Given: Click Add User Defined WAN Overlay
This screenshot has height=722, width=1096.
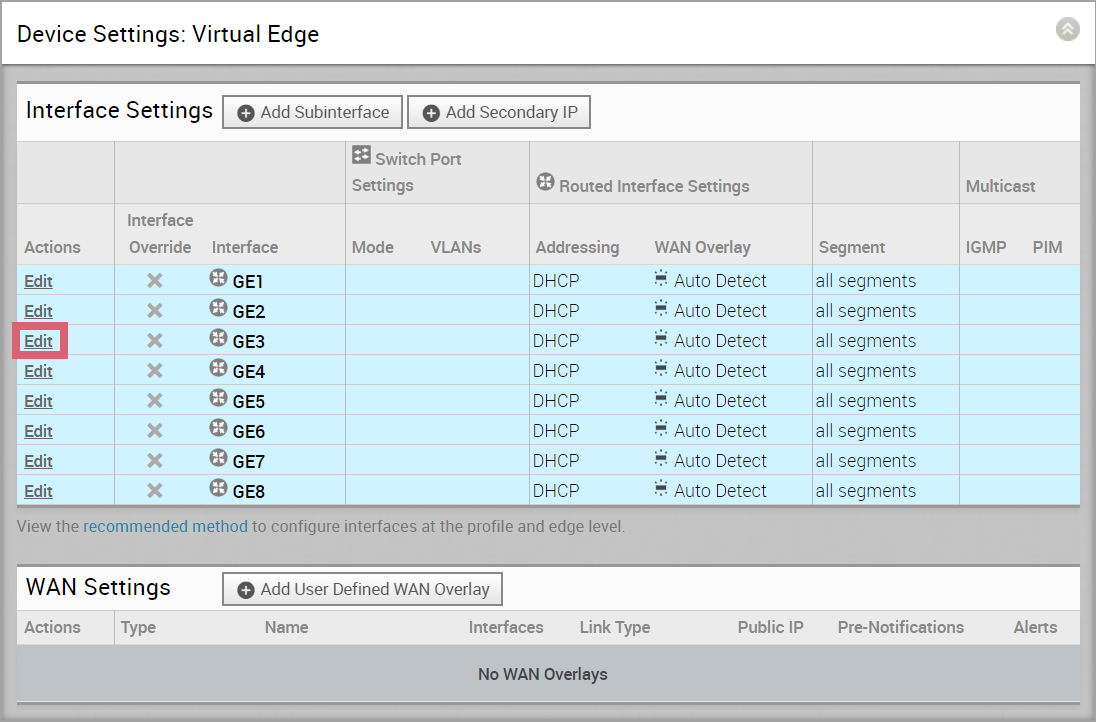Looking at the screenshot, I should point(362,589).
